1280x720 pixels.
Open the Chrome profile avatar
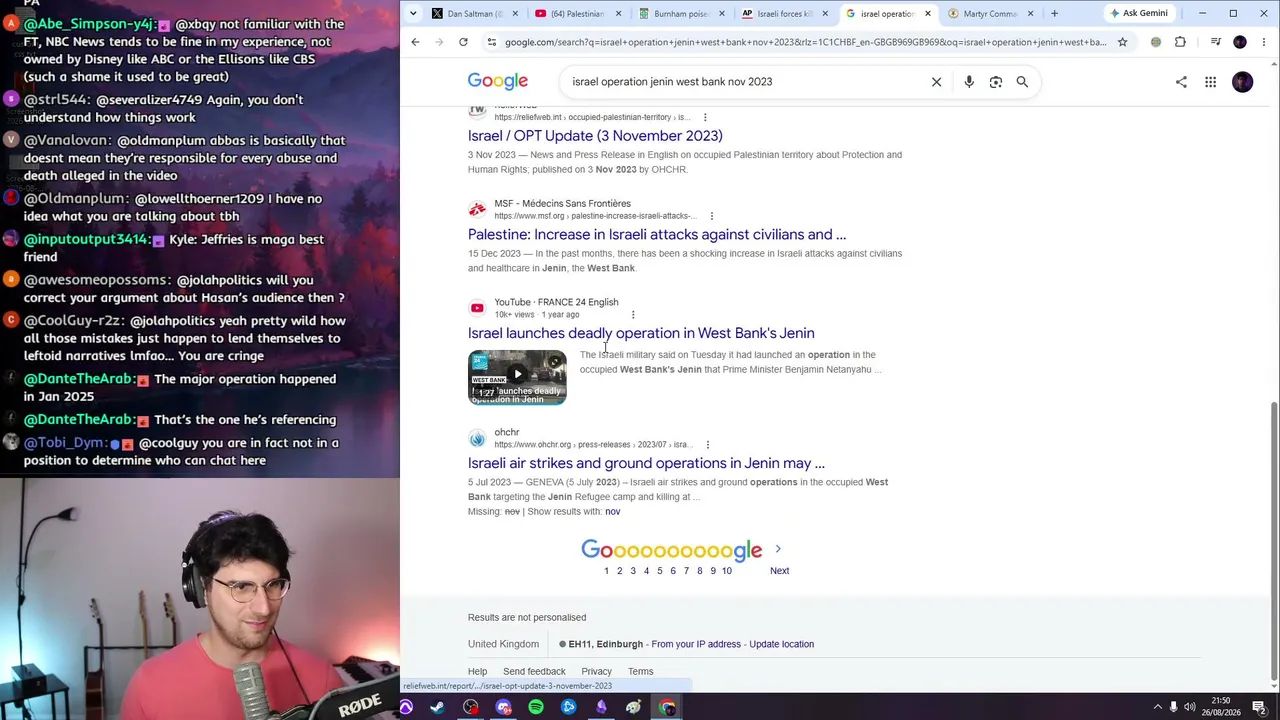tap(1240, 42)
